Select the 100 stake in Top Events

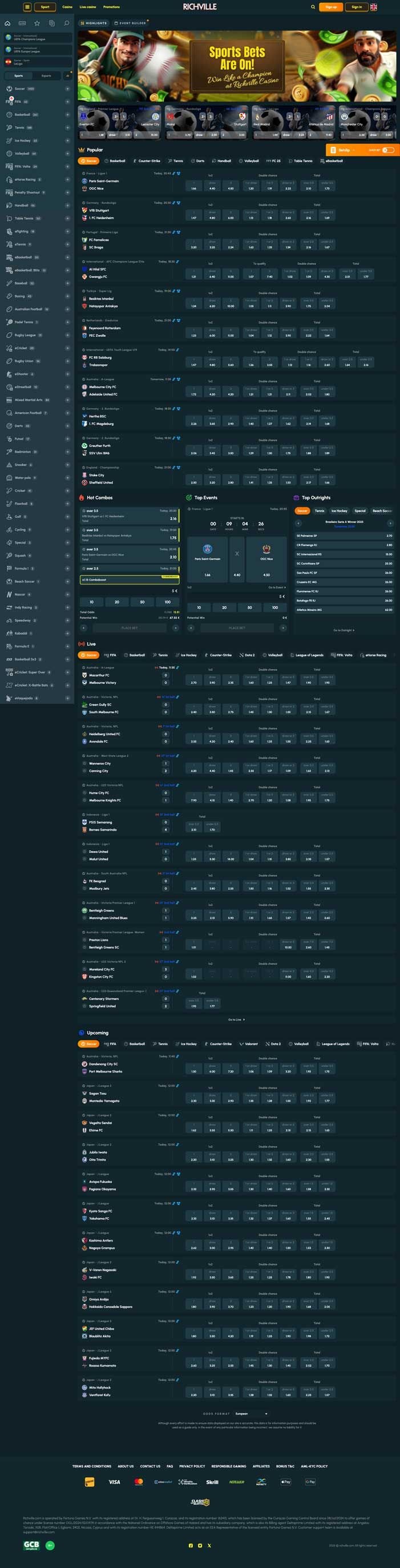(x=275, y=607)
